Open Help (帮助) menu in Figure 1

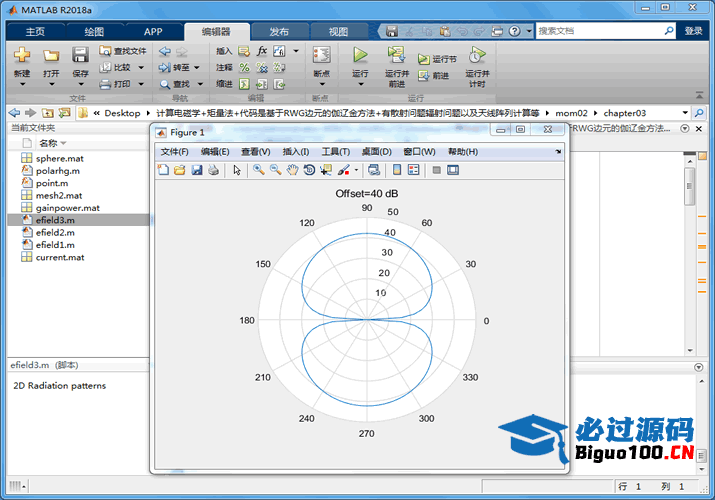pyautogui.click(x=463, y=152)
